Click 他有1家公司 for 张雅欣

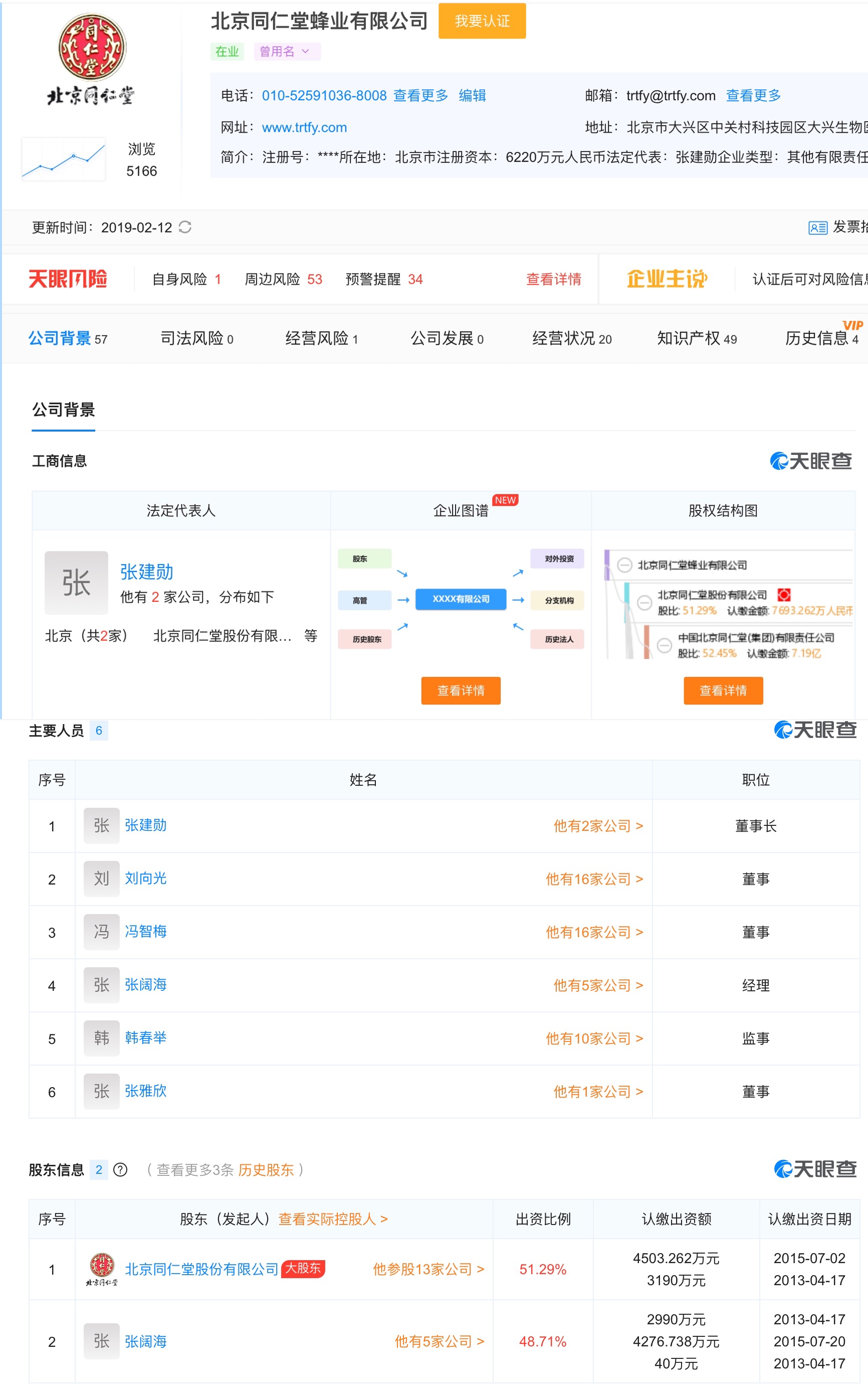(598, 1092)
